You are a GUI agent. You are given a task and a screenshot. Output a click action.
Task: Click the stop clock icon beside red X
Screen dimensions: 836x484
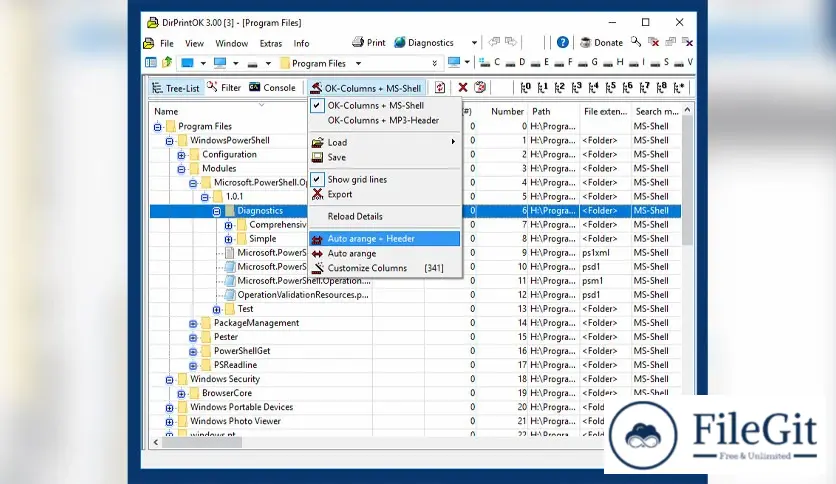pyautogui.click(x=480, y=87)
